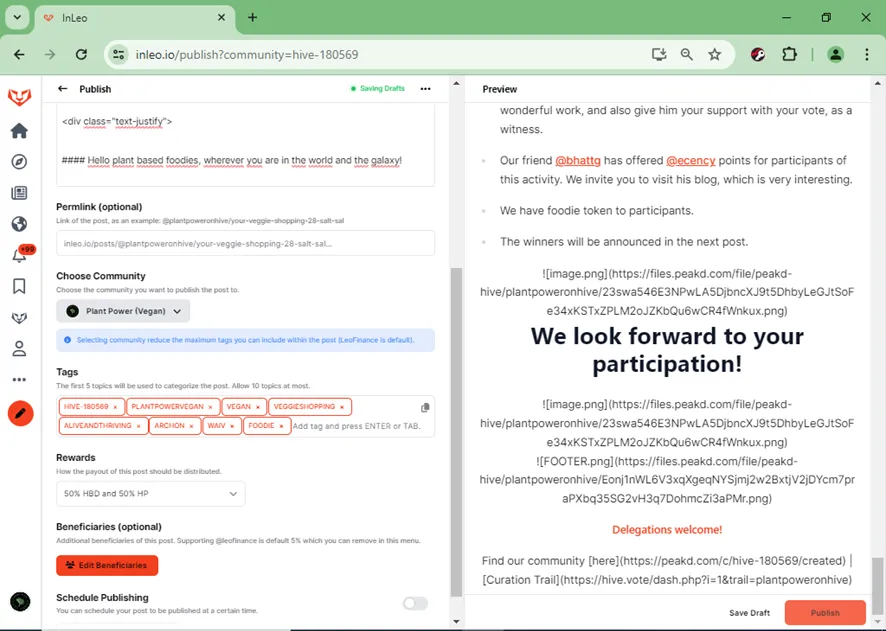Image resolution: width=886 pixels, height=631 pixels.
Task: Close the InLeo browser tab
Action: [222, 18]
